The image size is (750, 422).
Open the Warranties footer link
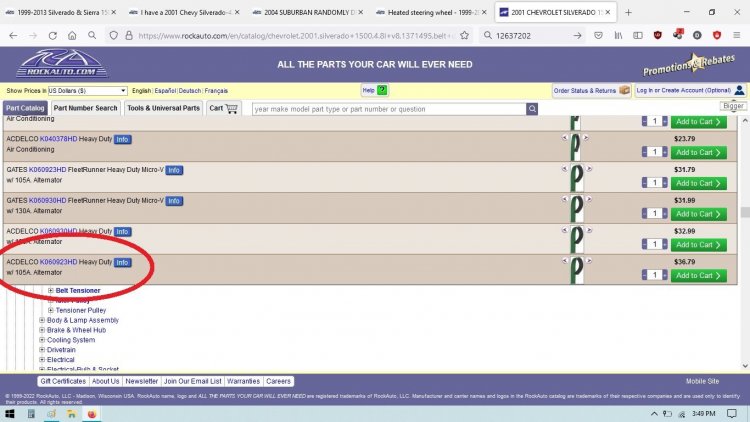[x=243, y=381]
